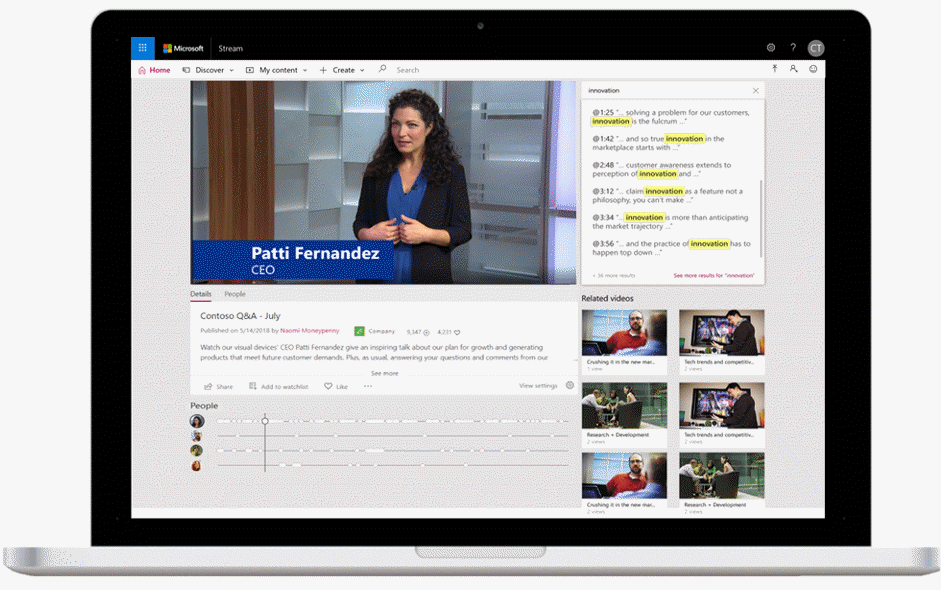This screenshot has width=941, height=590.
Task: Click the view settings gear icon
Action: point(570,385)
